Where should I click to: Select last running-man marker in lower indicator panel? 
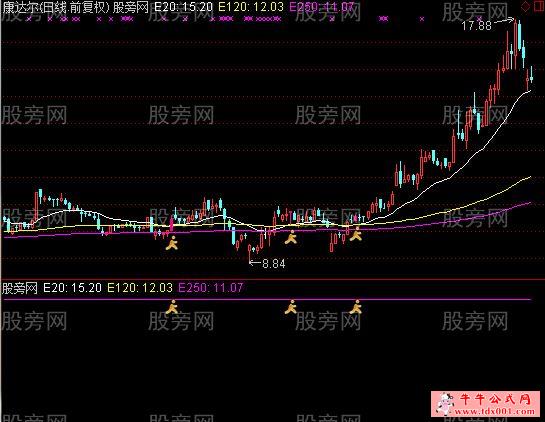tap(356, 307)
